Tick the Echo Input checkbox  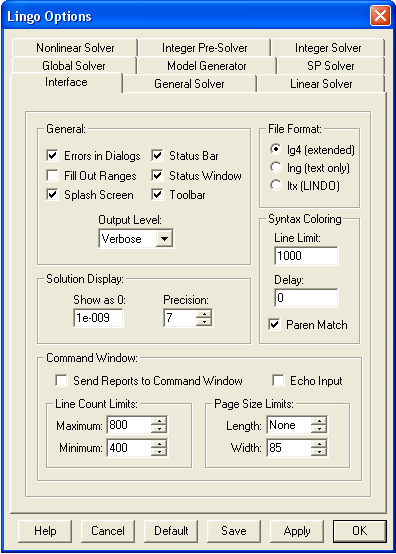coord(278,381)
